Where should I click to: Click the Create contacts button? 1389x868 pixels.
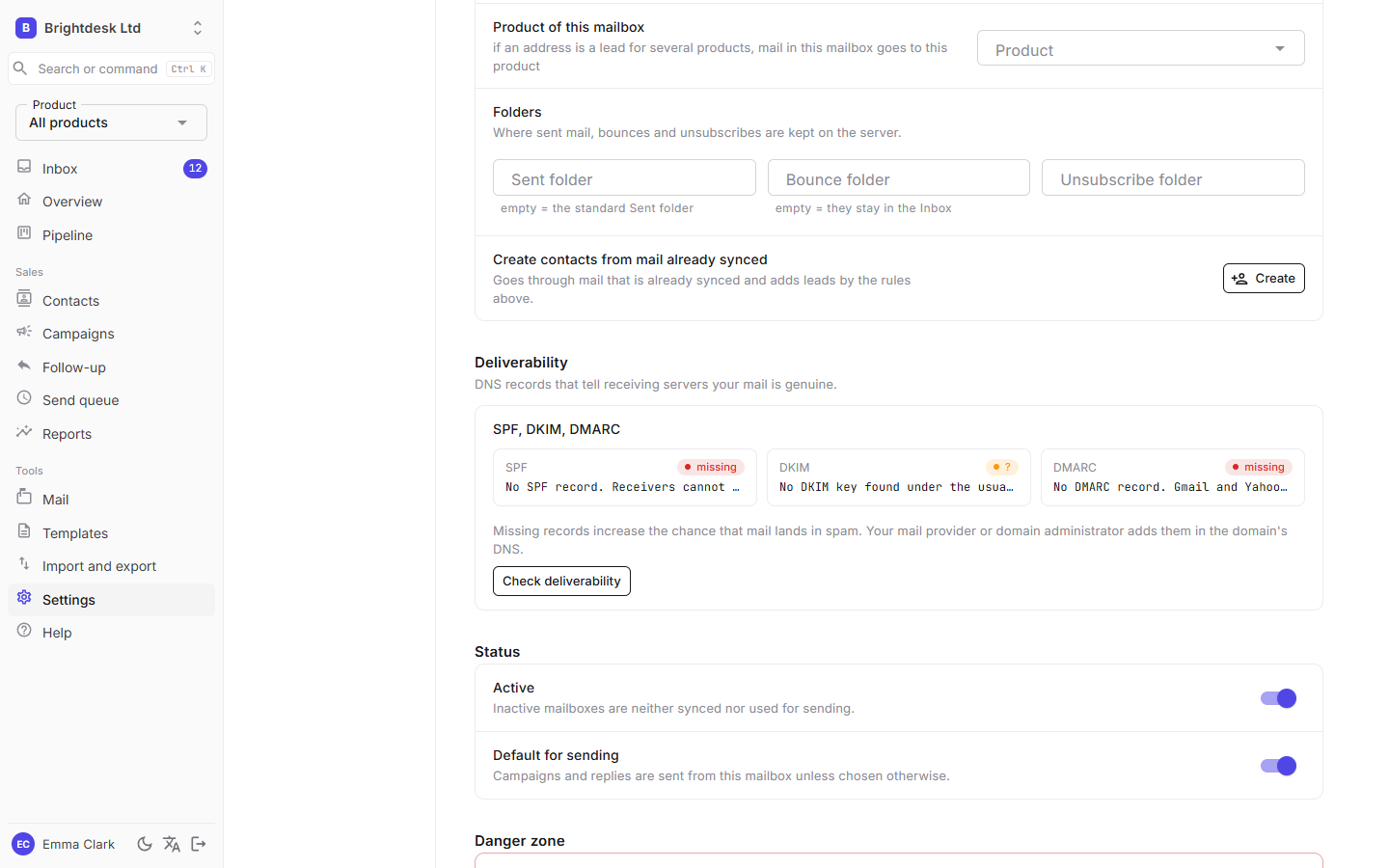coord(1264,279)
